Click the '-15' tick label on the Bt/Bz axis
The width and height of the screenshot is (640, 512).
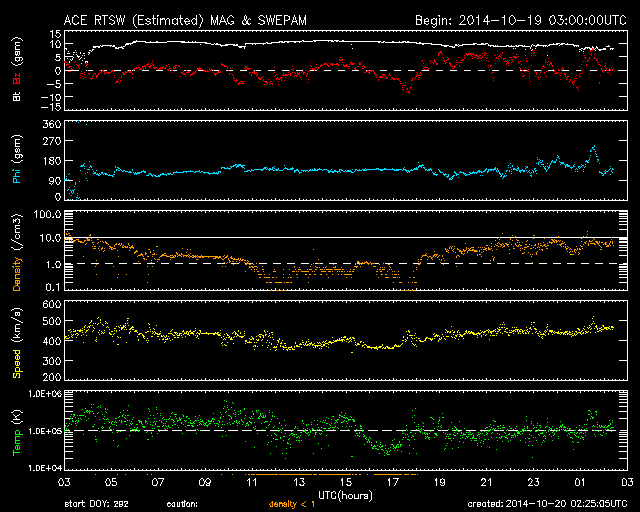pyautogui.click(x=51, y=107)
